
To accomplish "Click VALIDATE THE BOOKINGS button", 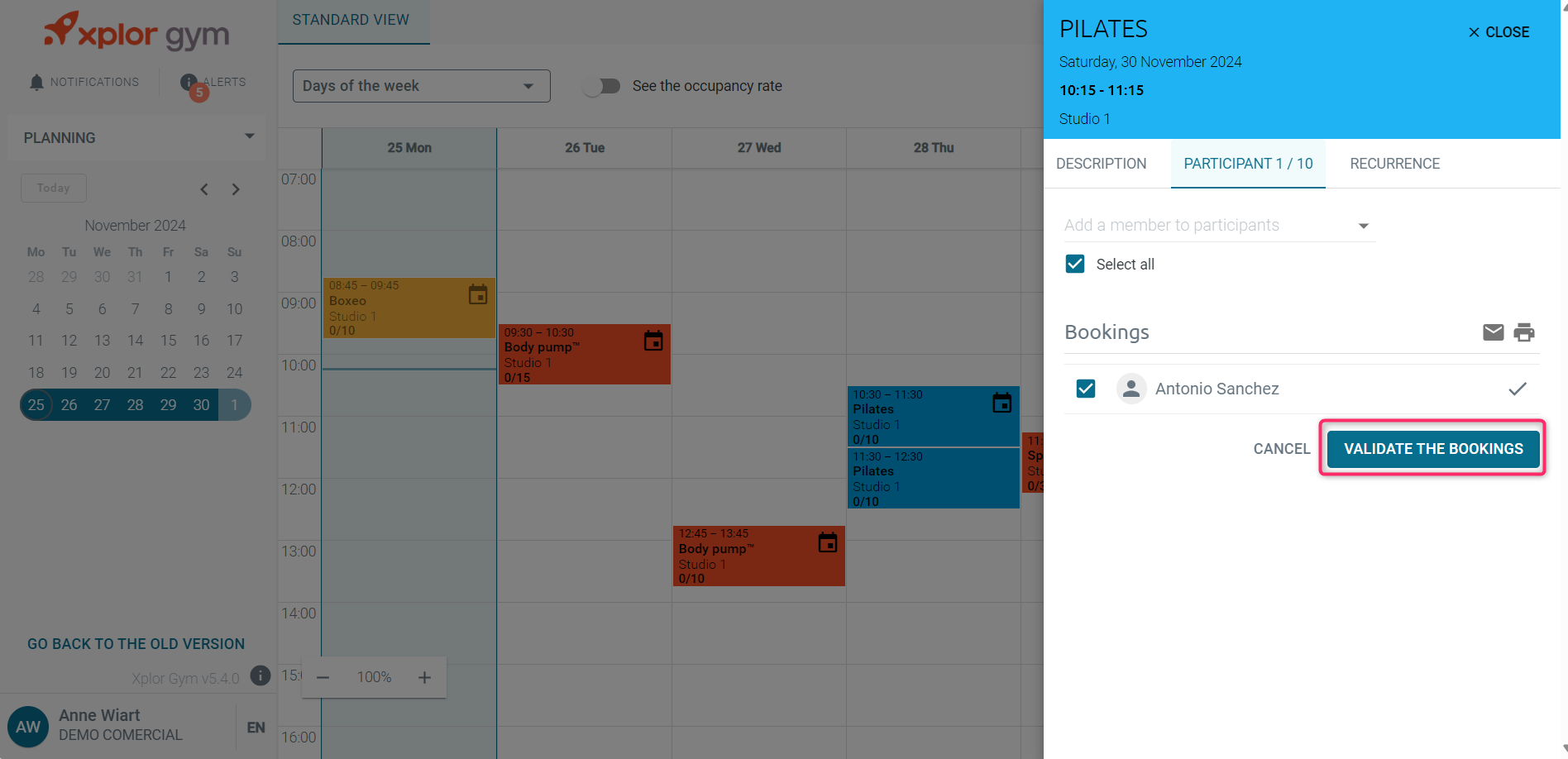I will pos(1433,449).
